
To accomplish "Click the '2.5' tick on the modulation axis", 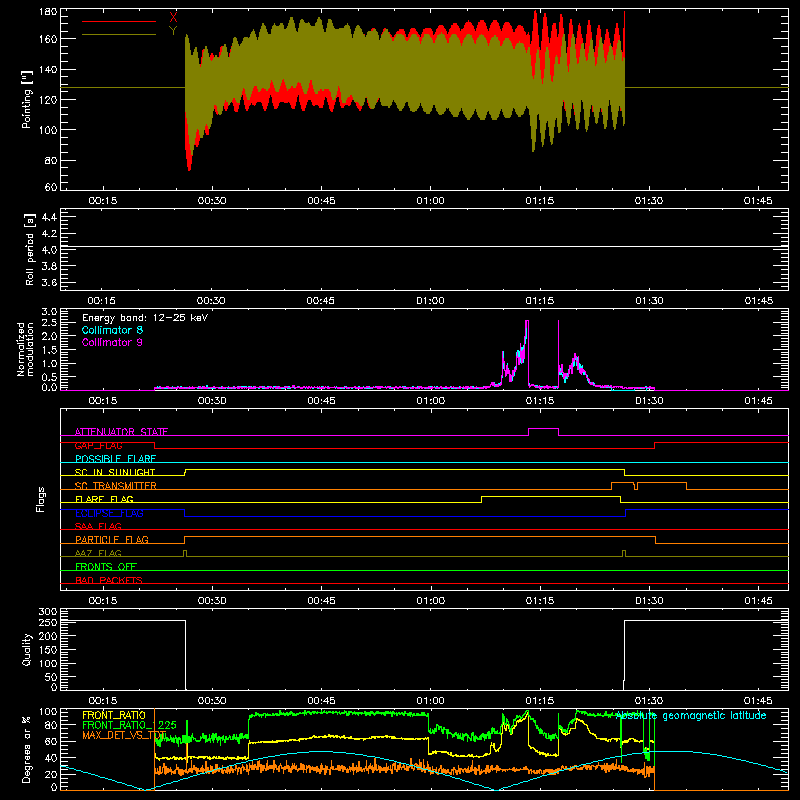I will (x=49, y=323).
